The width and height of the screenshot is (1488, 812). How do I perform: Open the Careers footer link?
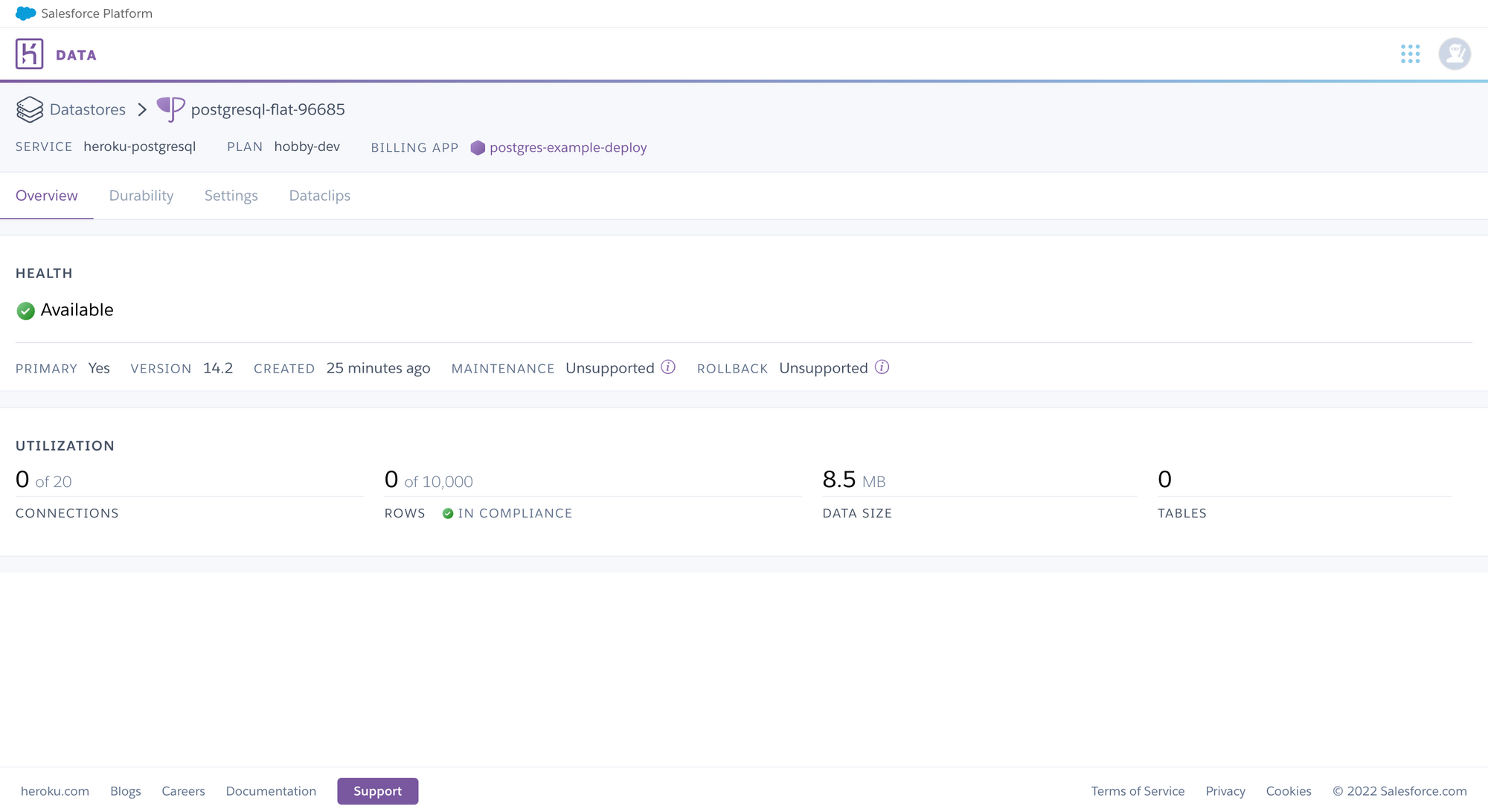[183, 791]
